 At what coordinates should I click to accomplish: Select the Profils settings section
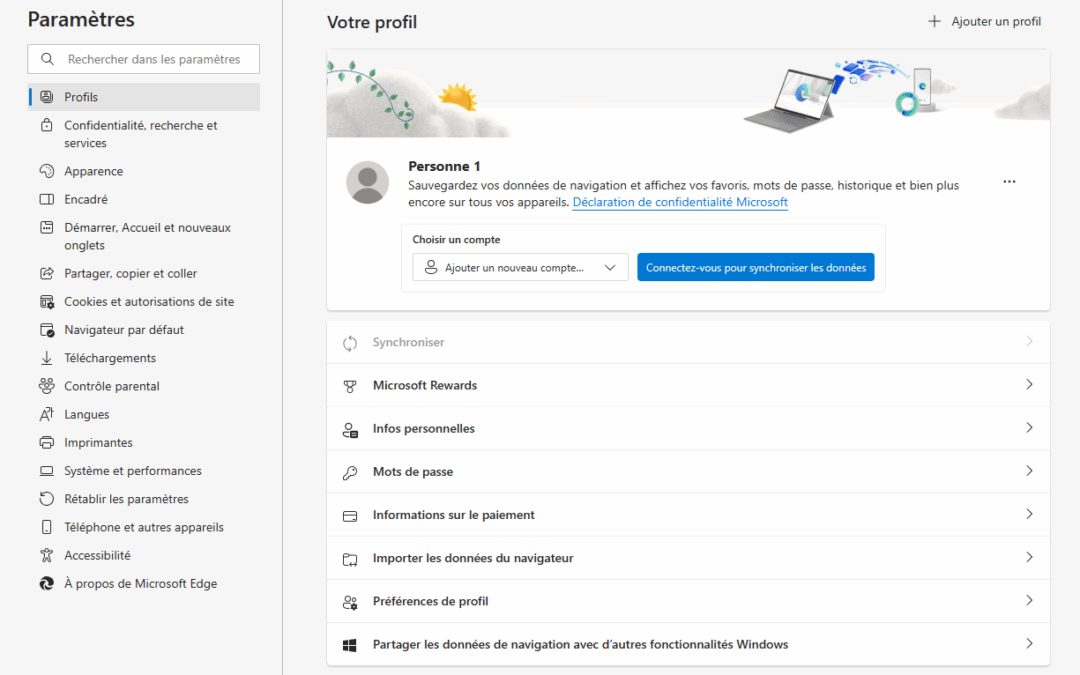click(x=144, y=97)
